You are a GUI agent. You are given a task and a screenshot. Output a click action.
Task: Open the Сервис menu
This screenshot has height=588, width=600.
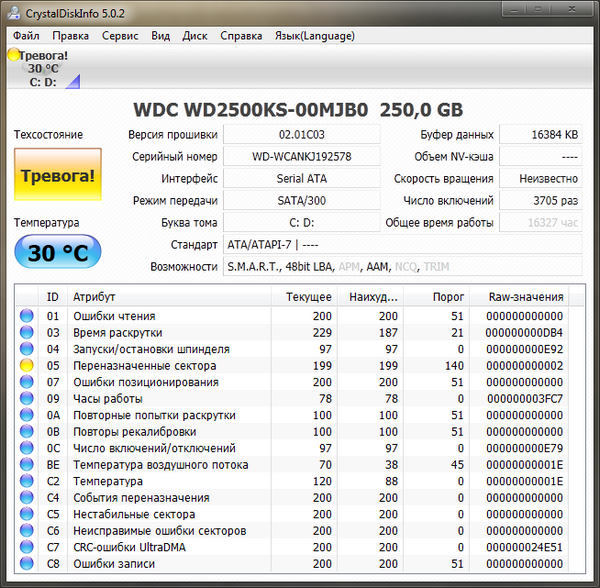pyautogui.click(x=120, y=36)
